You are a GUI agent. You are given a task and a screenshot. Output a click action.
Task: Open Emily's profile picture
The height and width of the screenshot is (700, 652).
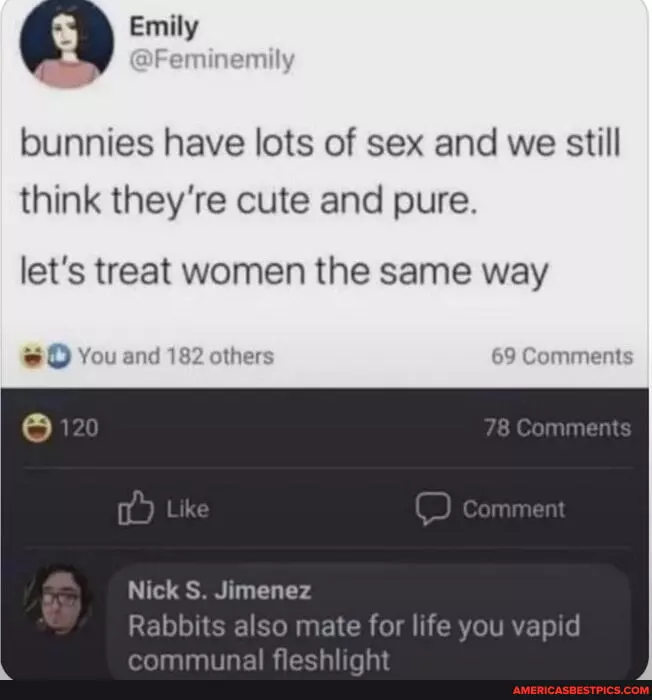click(67, 44)
